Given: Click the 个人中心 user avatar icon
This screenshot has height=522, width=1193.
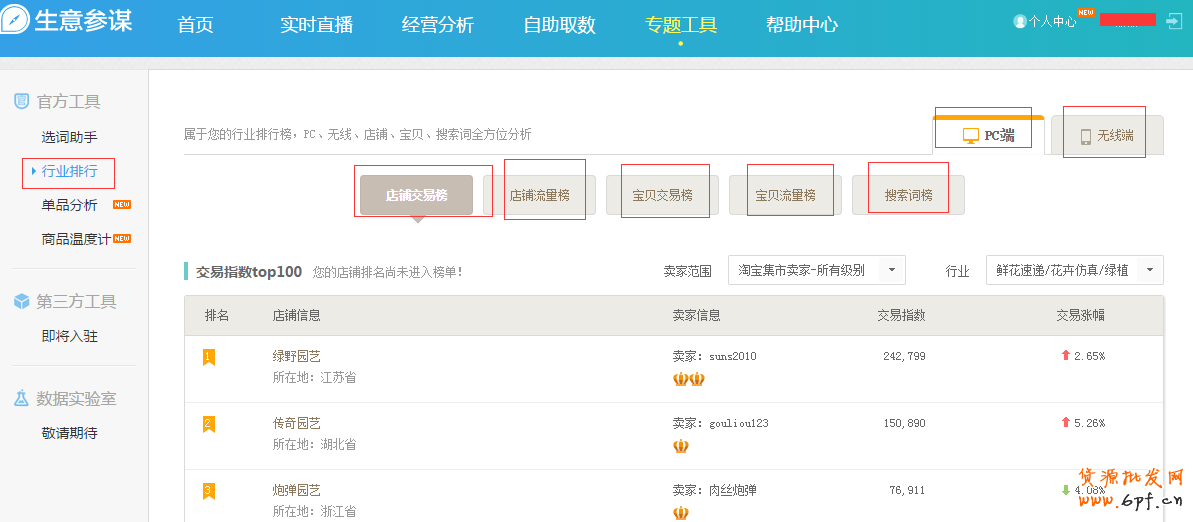Looking at the screenshot, I should point(1020,21).
